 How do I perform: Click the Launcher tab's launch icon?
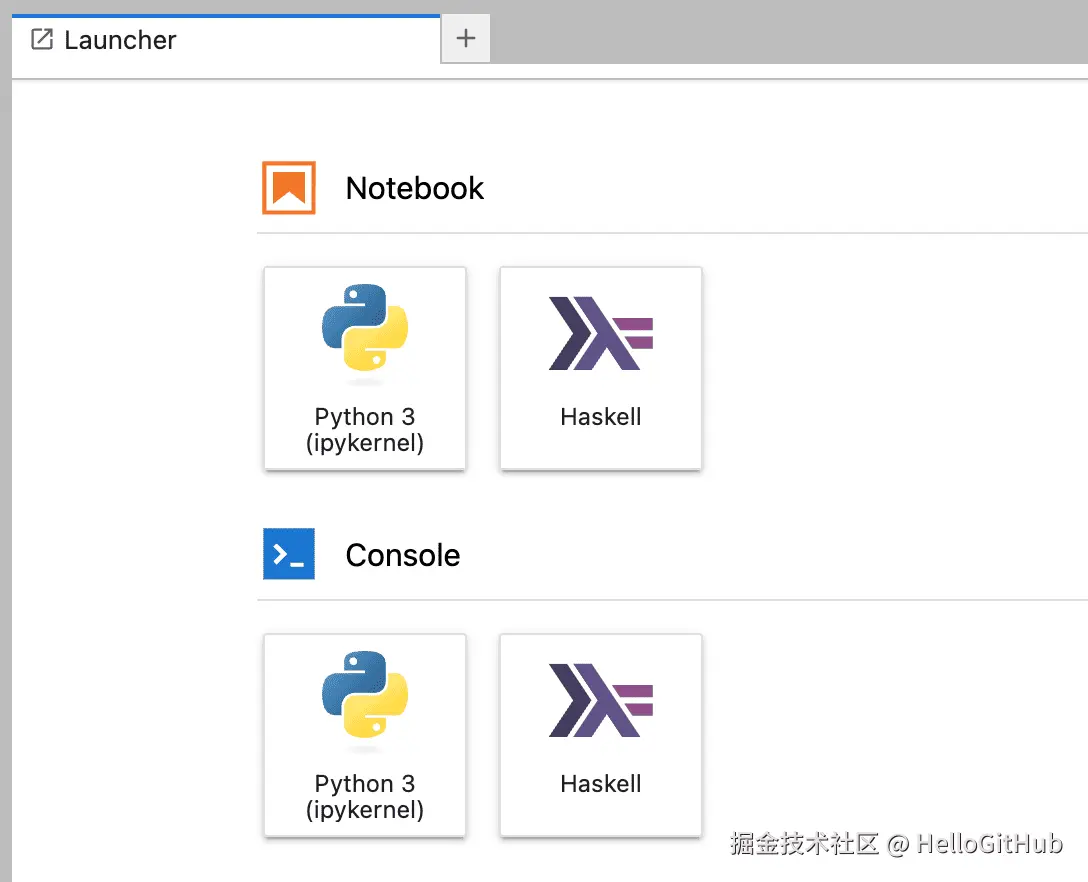(x=42, y=40)
